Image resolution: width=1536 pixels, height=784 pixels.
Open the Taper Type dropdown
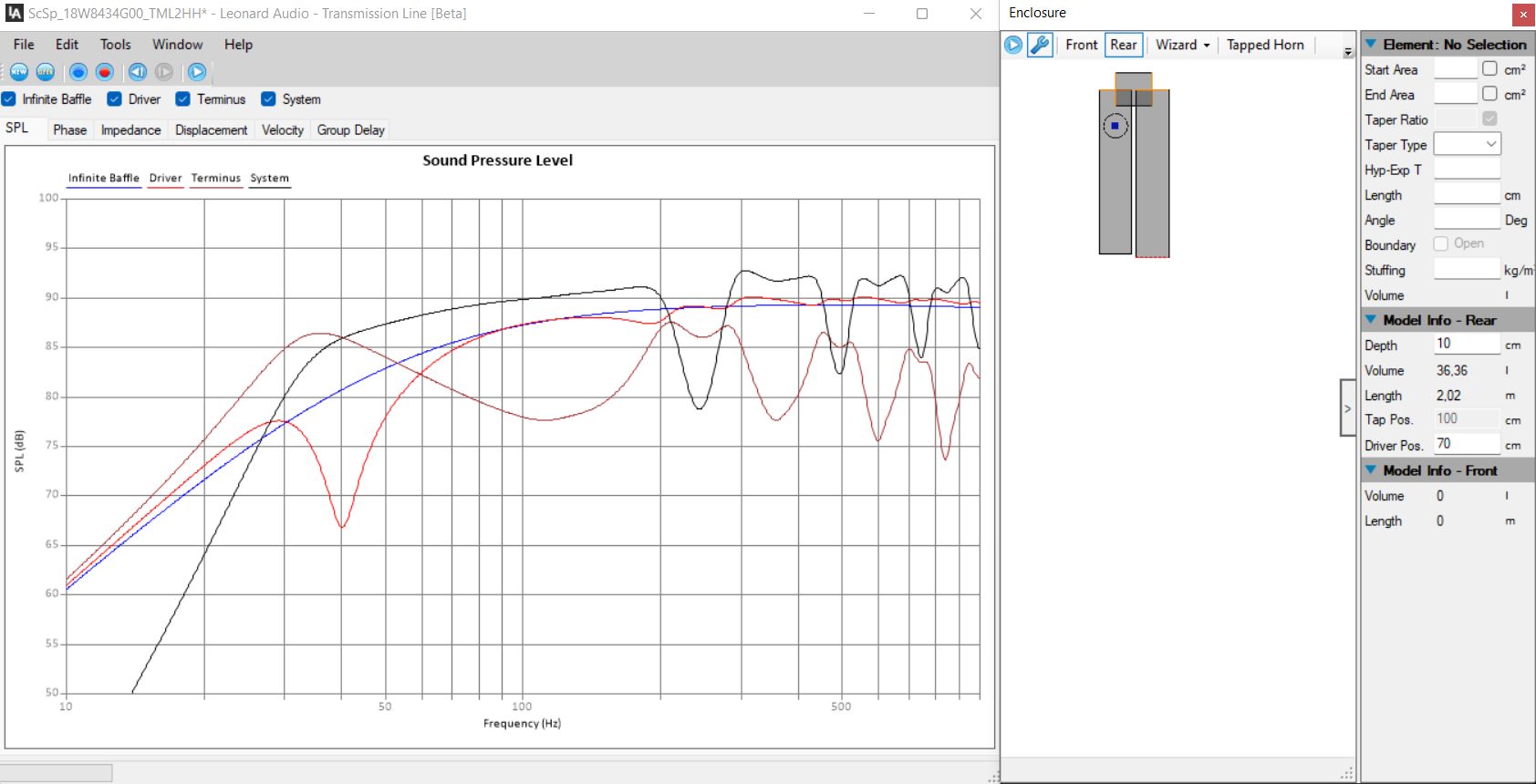coord(1467,144)
